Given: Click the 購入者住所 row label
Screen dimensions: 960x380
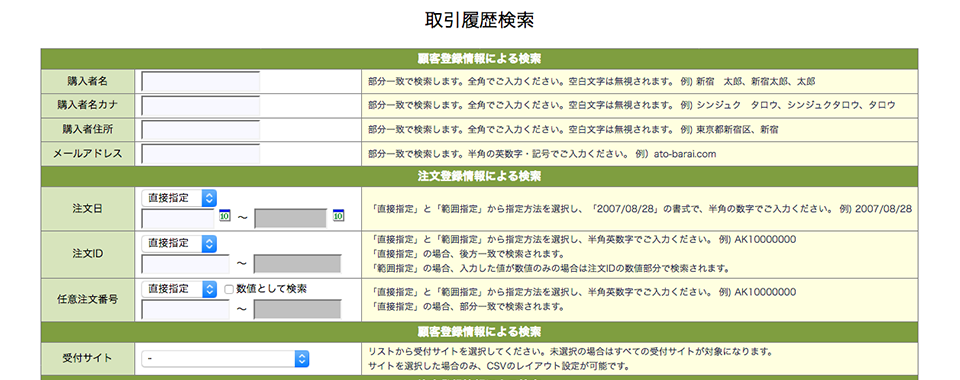Looking at the screenshot, I should pyautogui.click(x=88, y=130).
